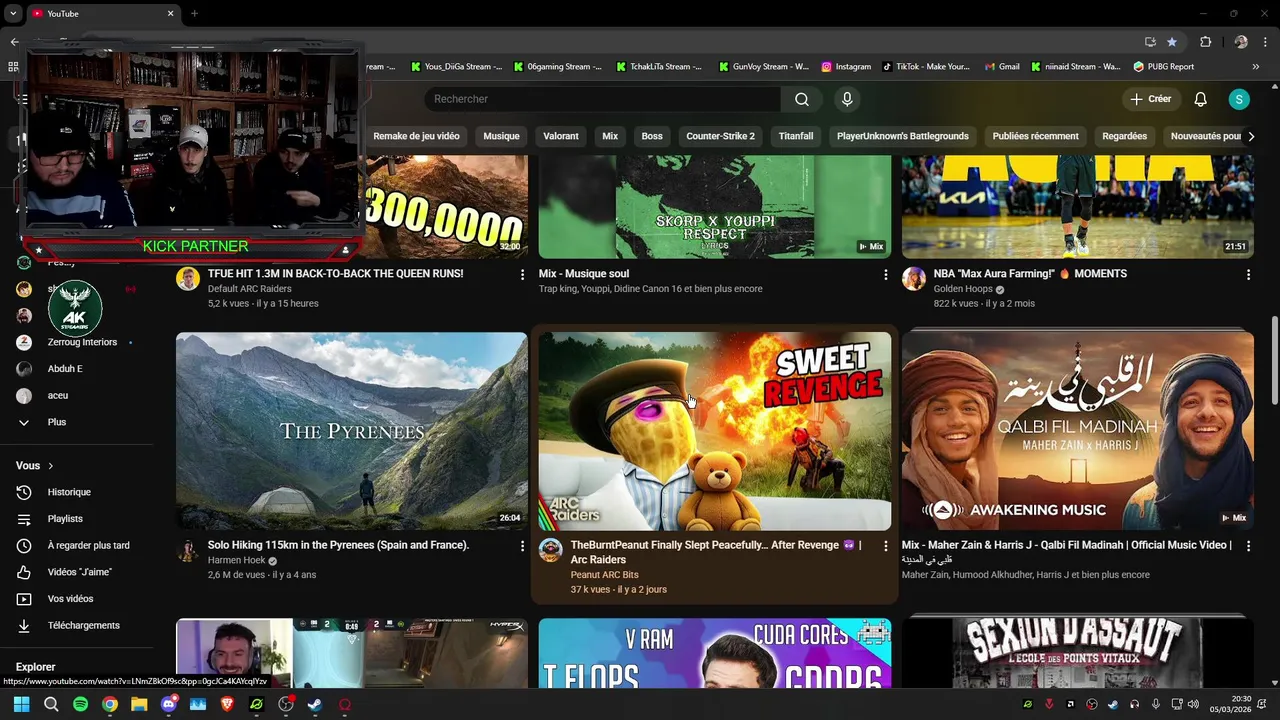The width and height of the screenshot is (1280, 720).
Task: Select the Counter-Strike 2 filter chip
Action: click(x=720, y=136)
